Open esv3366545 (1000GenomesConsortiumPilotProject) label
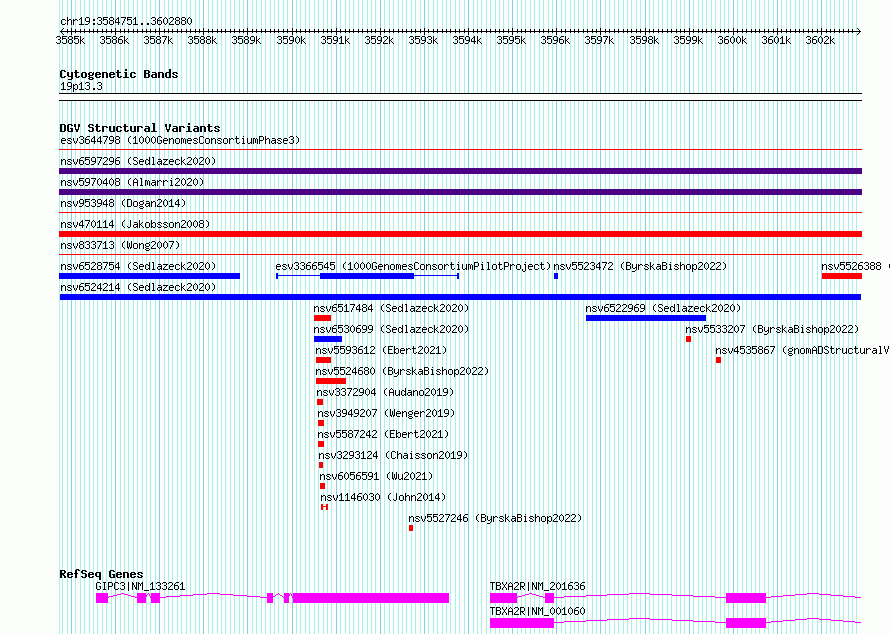The image size is (890, 634). pyautogui.click(x=413, y=266)
